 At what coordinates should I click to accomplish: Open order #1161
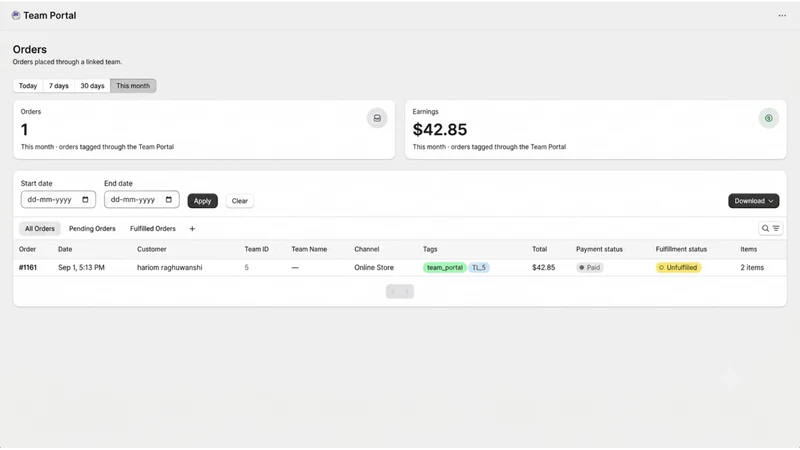click(28, 267)
